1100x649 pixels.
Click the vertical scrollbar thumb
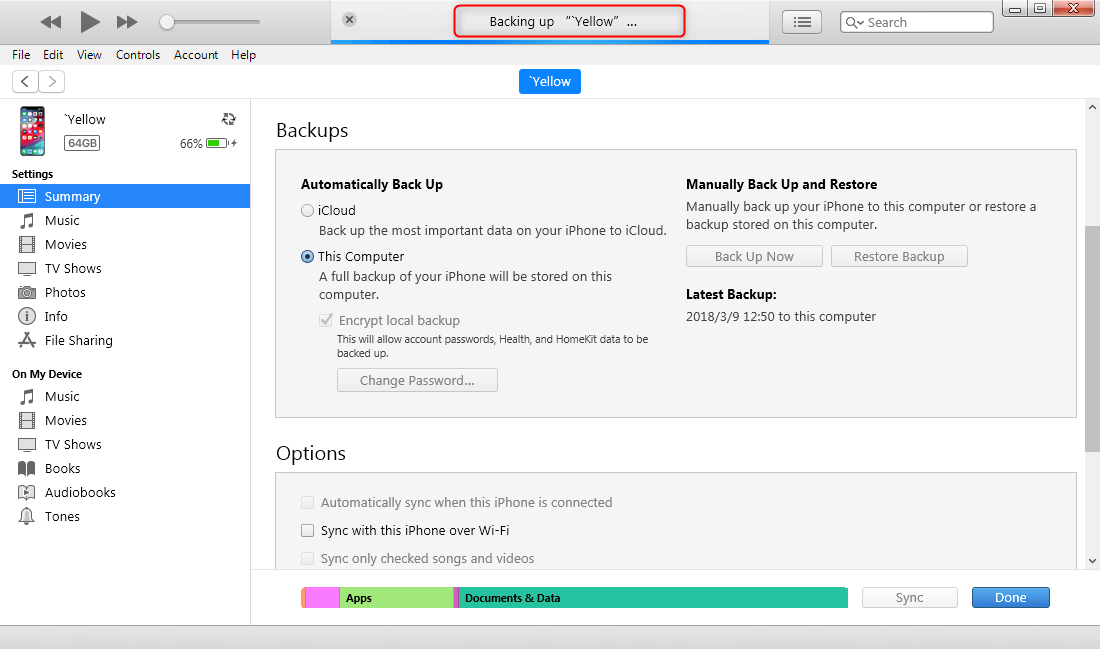(x=1092, y=339)
